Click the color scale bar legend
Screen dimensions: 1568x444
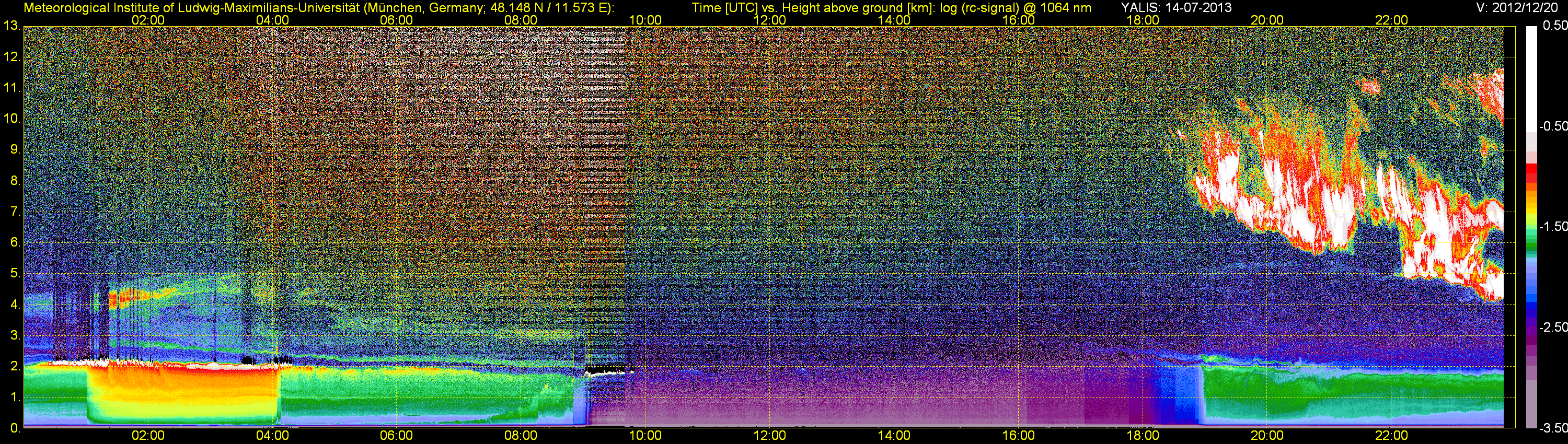click(1531, 227)
